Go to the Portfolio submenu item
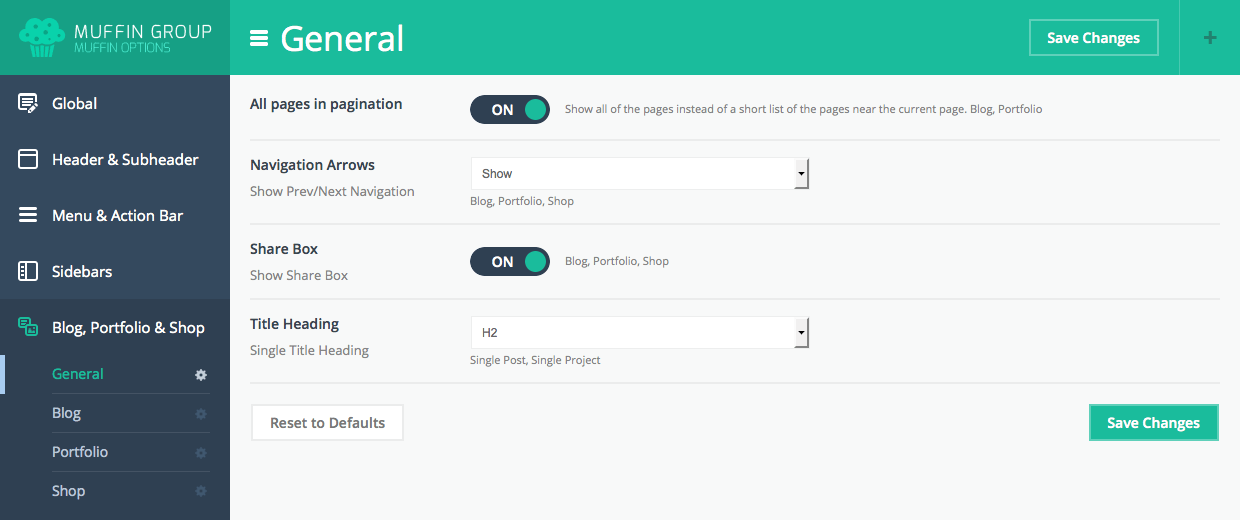 pyautogui.click(x=80, y=452)
